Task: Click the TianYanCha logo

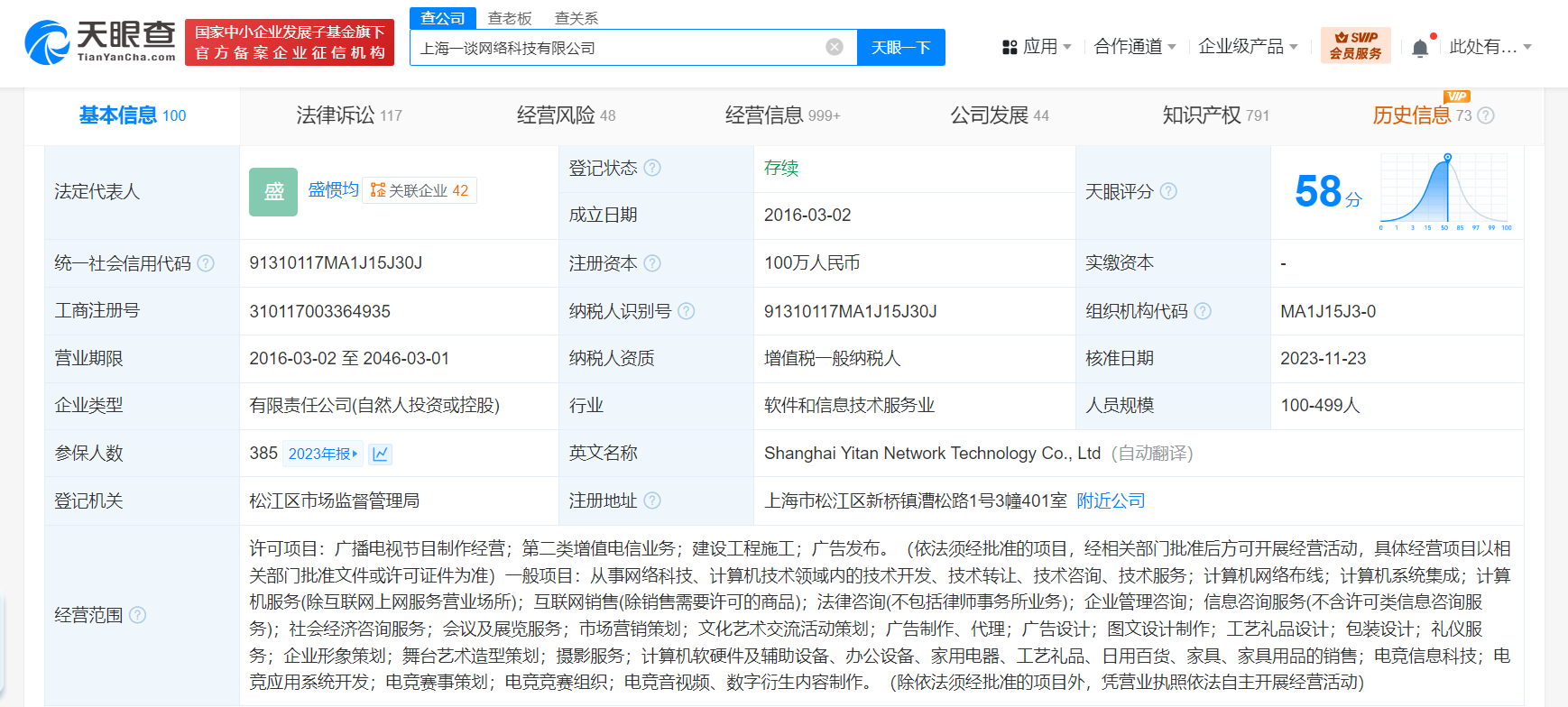Action: pos(100,42)
